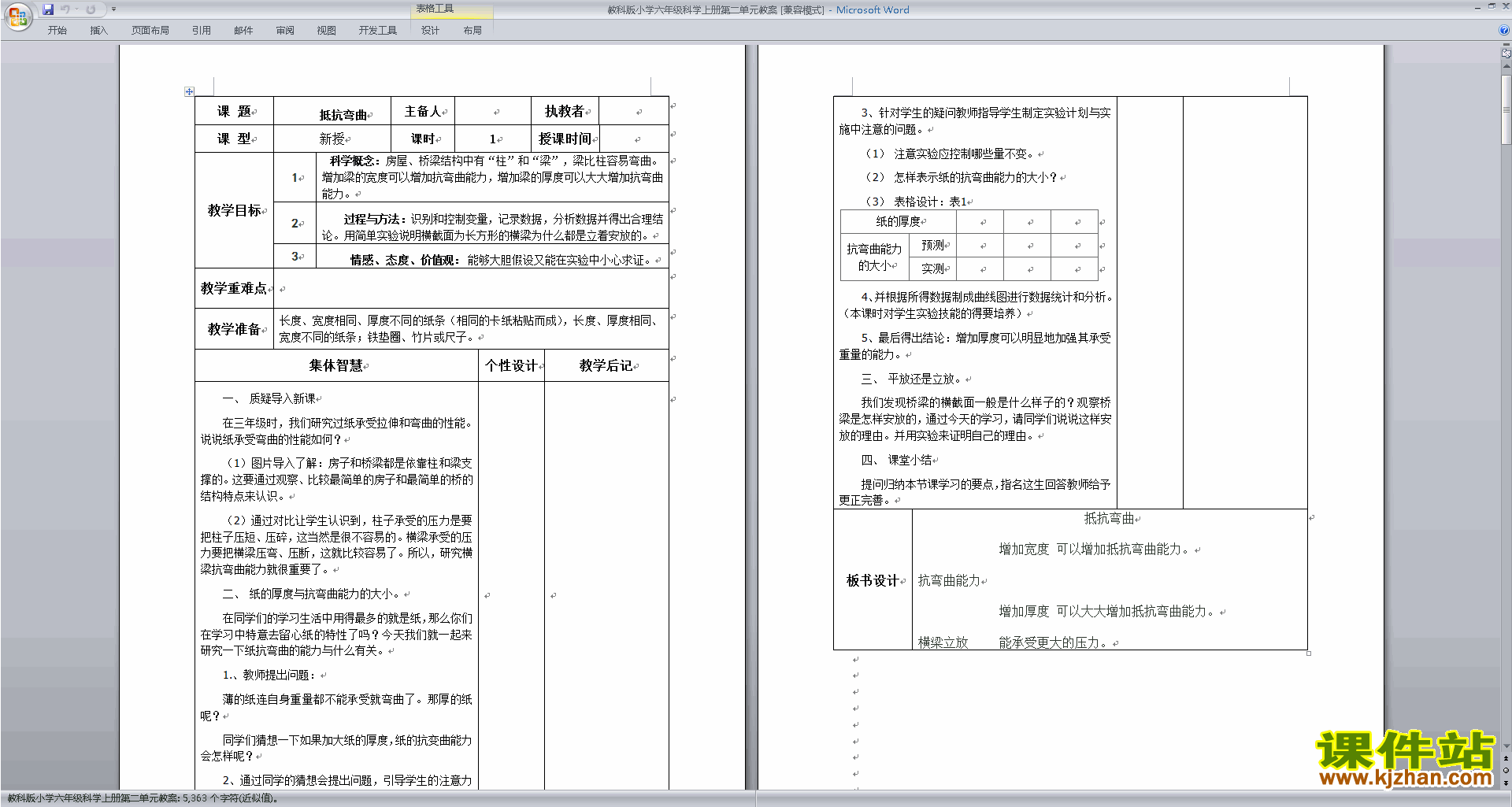Toggle the ruler icon above the scrollbar
Viewport: 1512px width, 807px height.
pyautogui.click(x=1506, y=54)
